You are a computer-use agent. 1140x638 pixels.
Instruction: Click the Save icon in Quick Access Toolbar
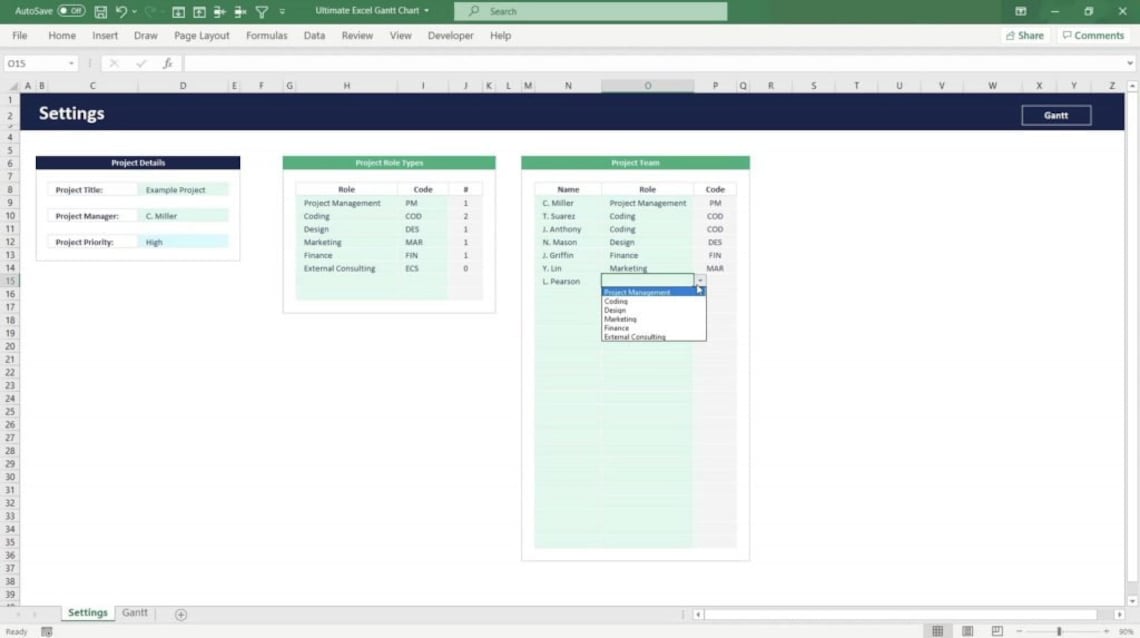click(100, 11)
